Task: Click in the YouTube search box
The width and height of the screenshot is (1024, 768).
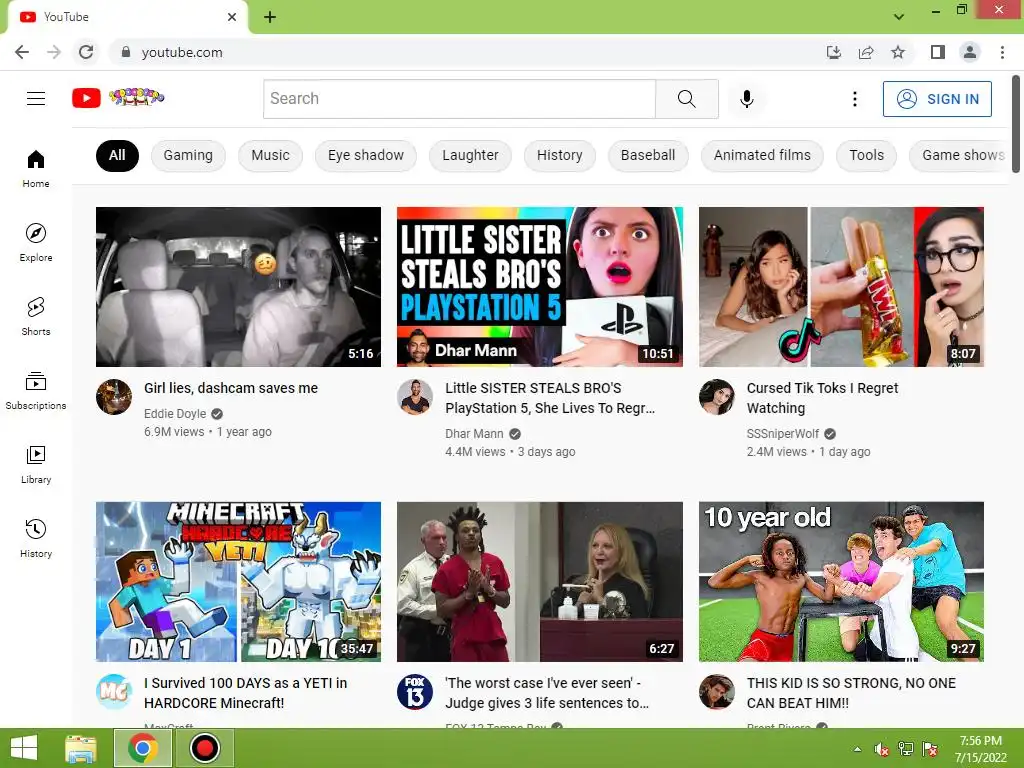Action: click(459, 99)
